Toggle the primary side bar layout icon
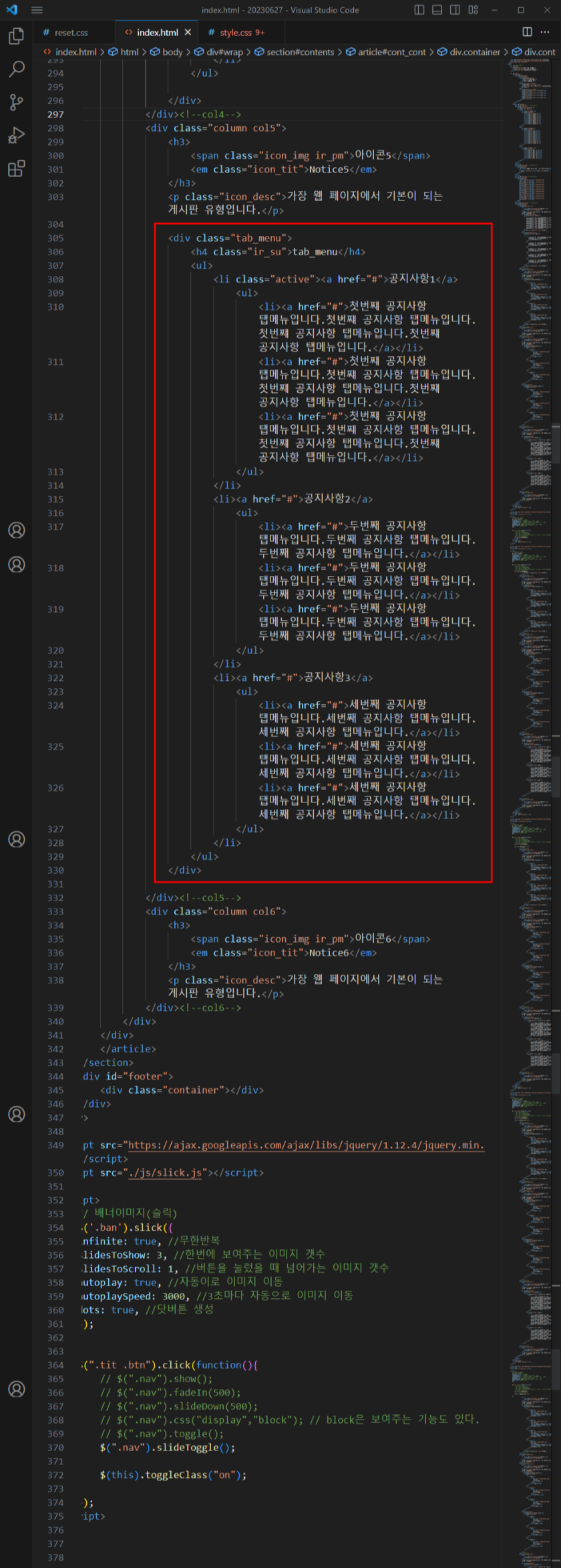Viewport: 561px width, 1568px height. coord(419,10)
